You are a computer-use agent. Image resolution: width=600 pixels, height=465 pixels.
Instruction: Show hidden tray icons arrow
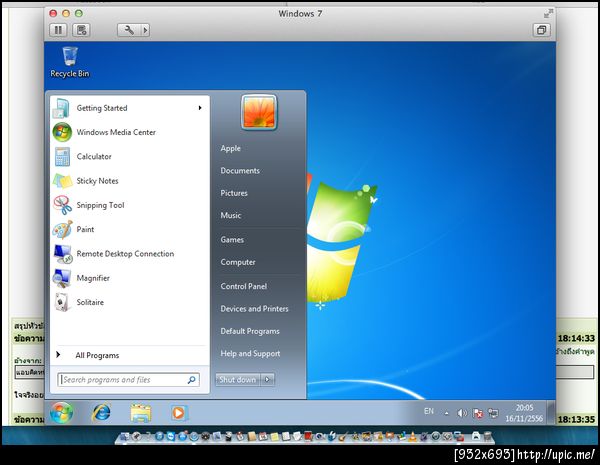(x=446, y=413)
